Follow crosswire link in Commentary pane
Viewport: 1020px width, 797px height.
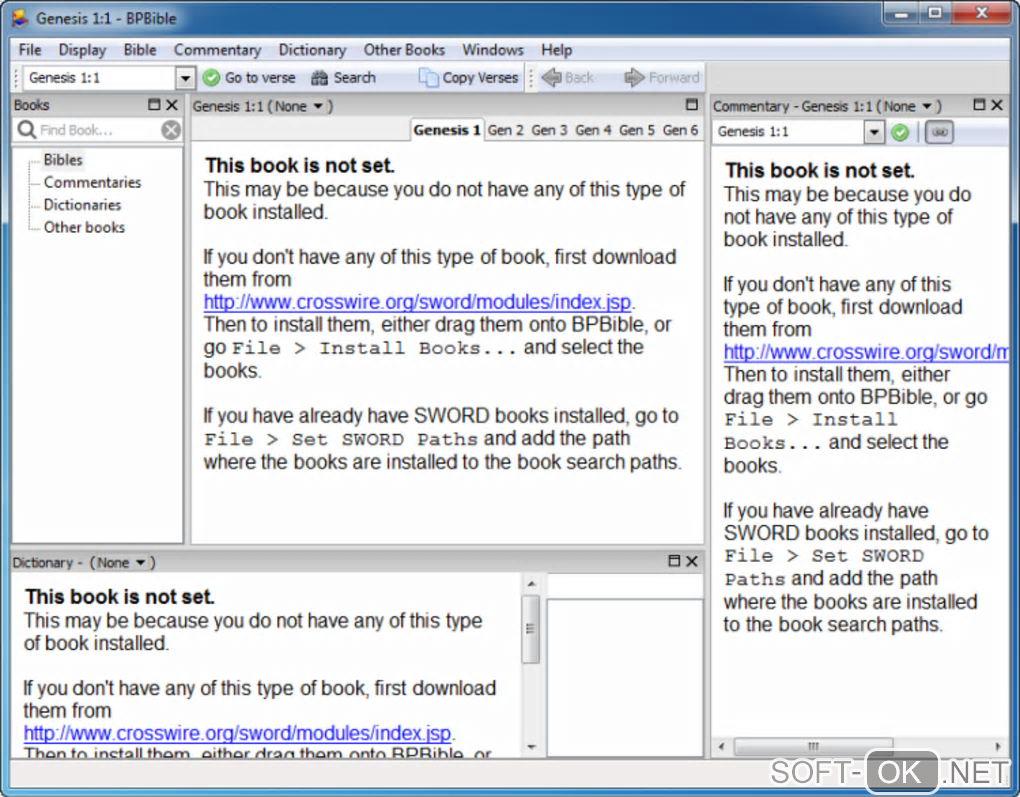(x=866, y=352)
